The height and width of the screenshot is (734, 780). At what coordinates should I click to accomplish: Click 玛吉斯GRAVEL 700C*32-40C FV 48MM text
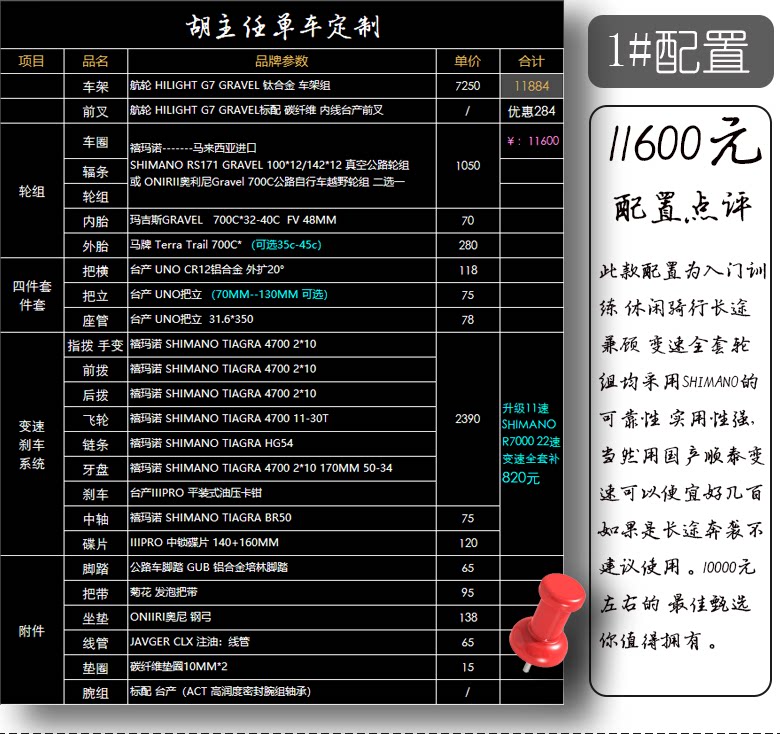[x=233, y=220]
